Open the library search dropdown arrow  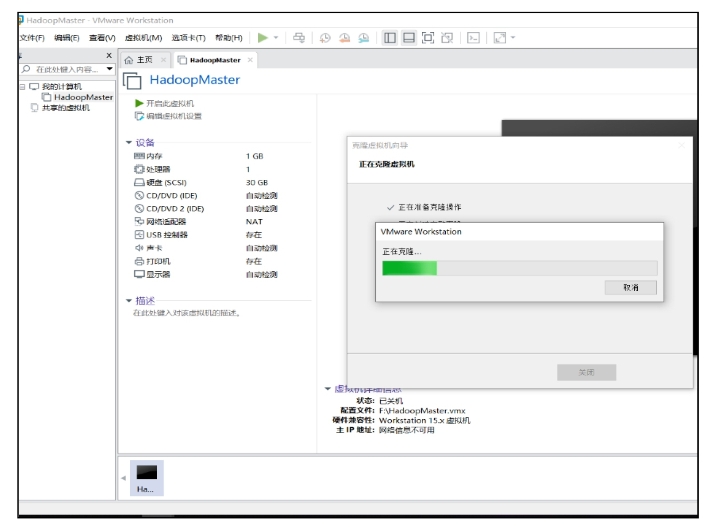click(109, 69)
